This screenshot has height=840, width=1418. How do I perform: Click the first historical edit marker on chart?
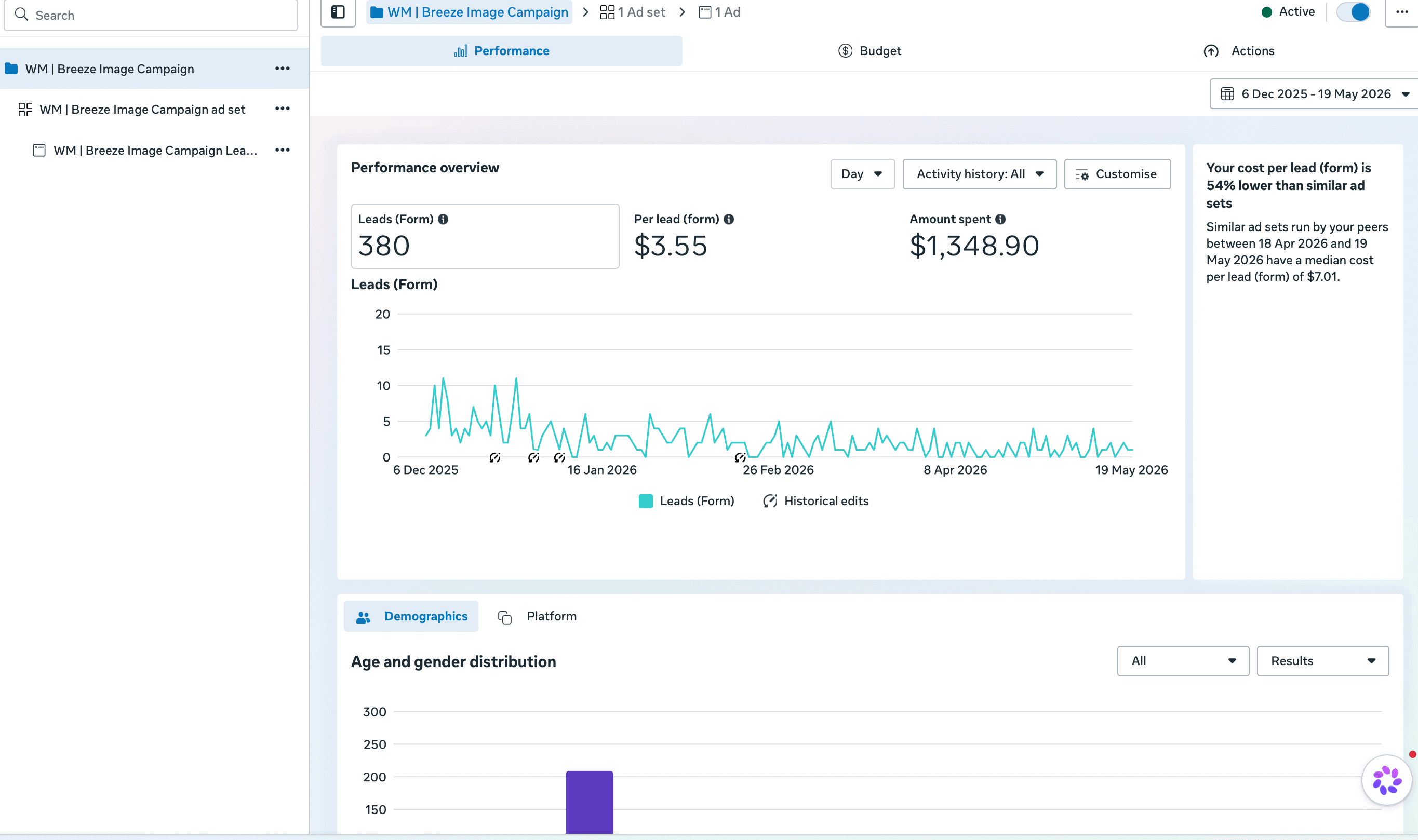click(x=495, y=457)
